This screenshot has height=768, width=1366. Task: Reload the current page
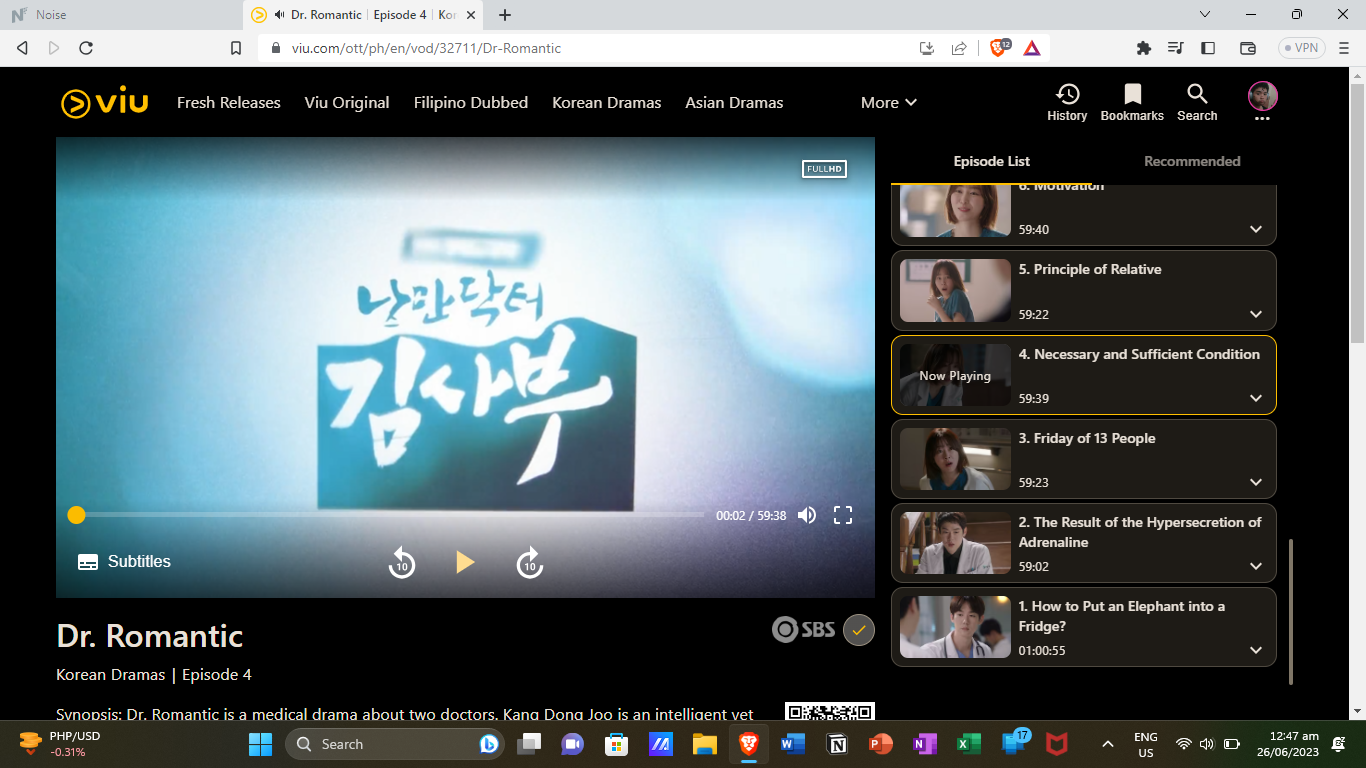[86, 48]
